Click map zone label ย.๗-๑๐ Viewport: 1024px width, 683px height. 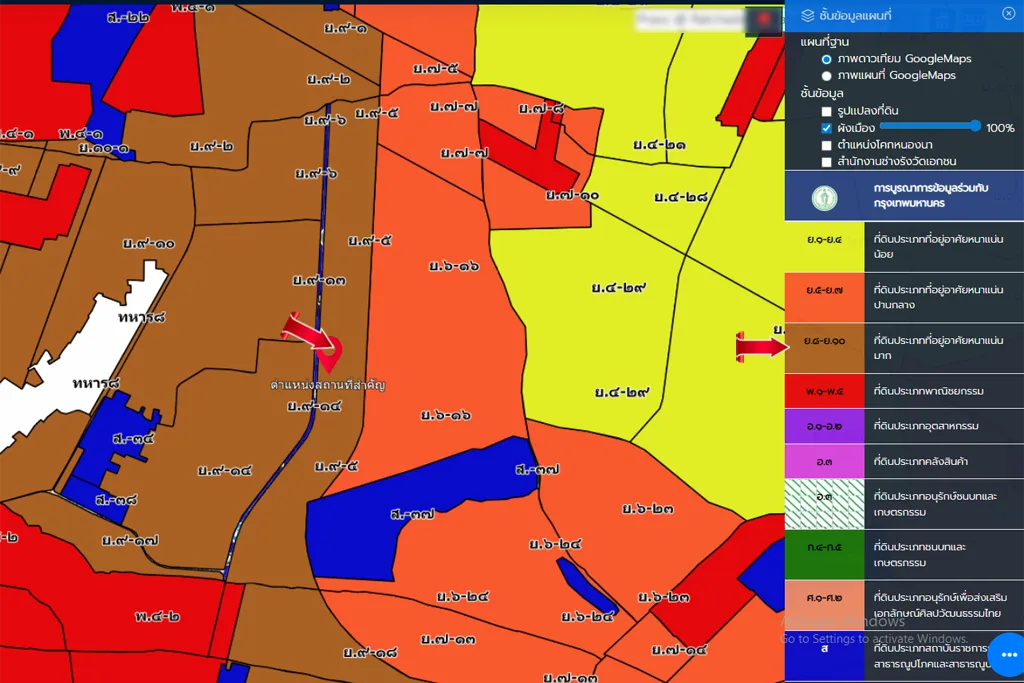coord(571,195)
